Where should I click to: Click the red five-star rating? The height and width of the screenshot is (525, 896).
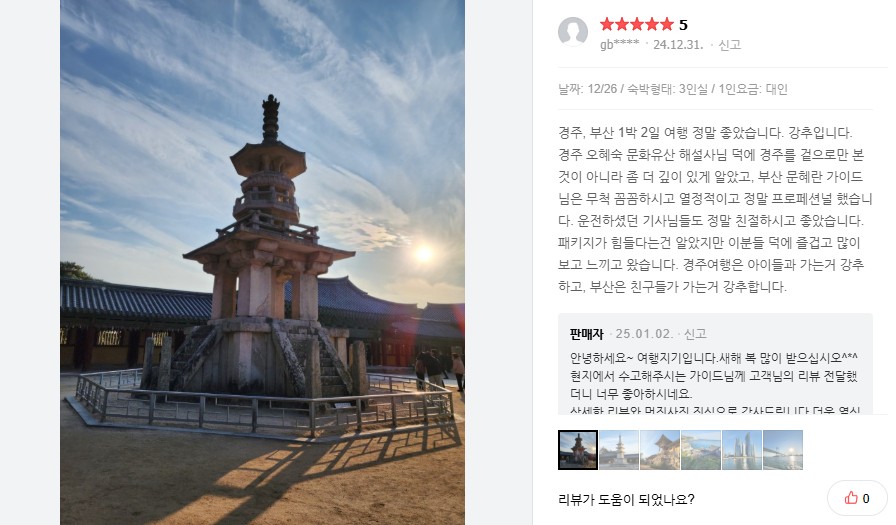tap(637, 25)
